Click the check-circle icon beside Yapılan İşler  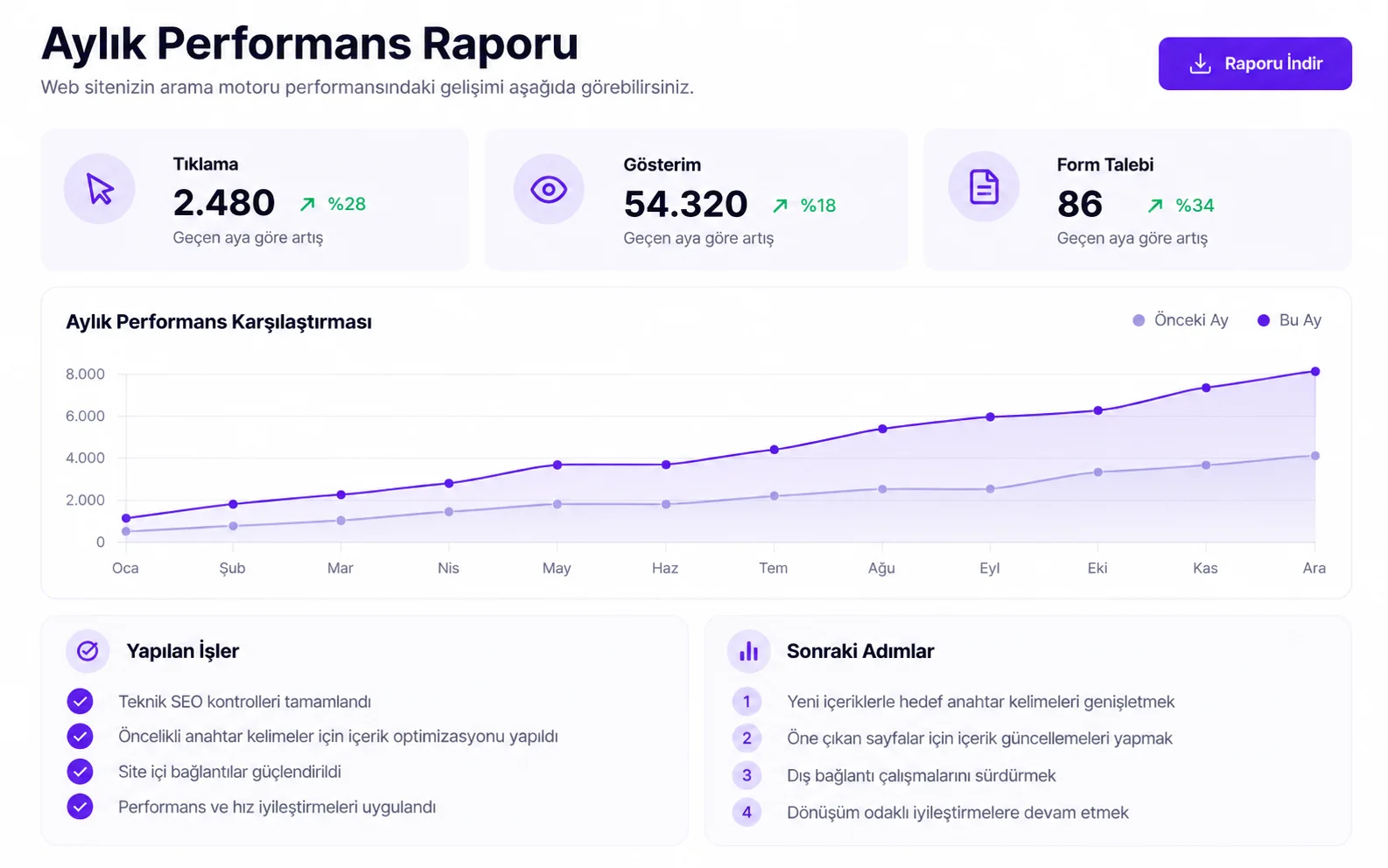click(88, 651)
